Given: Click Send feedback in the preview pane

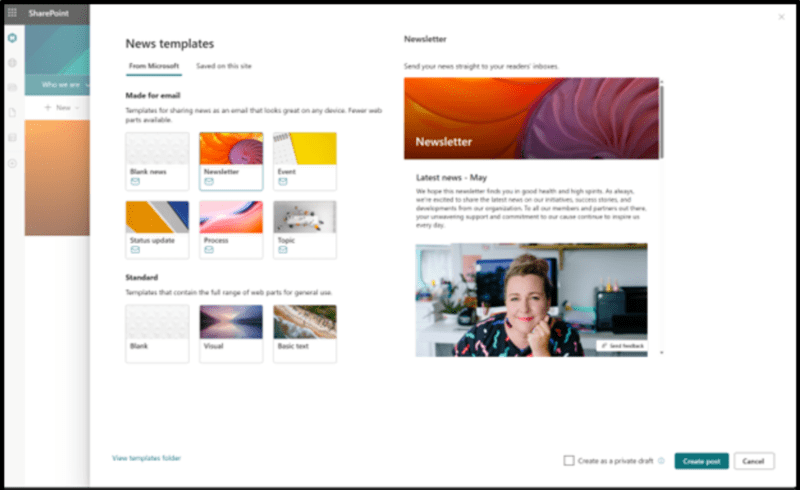Looking at the screenshot, I should pos(622,346).
